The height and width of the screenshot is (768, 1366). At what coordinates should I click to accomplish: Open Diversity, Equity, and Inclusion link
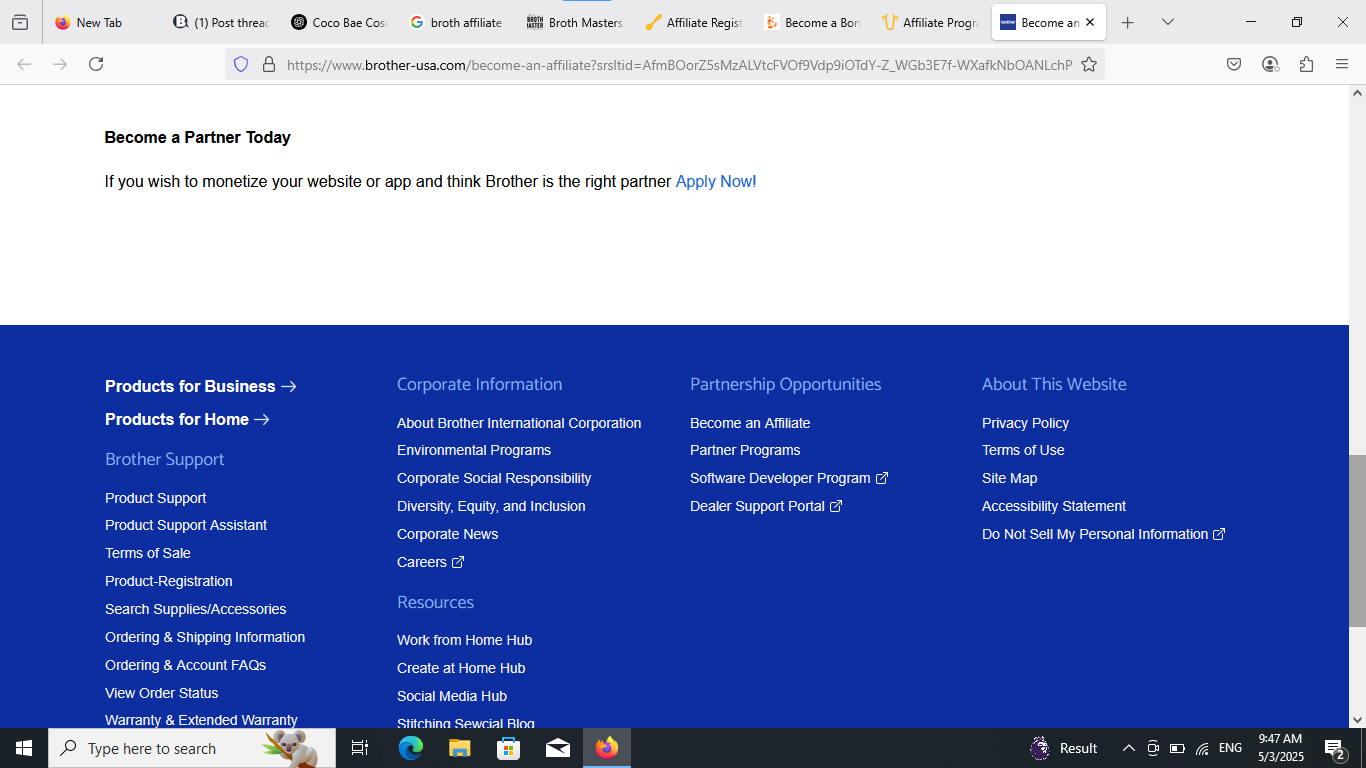[x=491, y=506]
